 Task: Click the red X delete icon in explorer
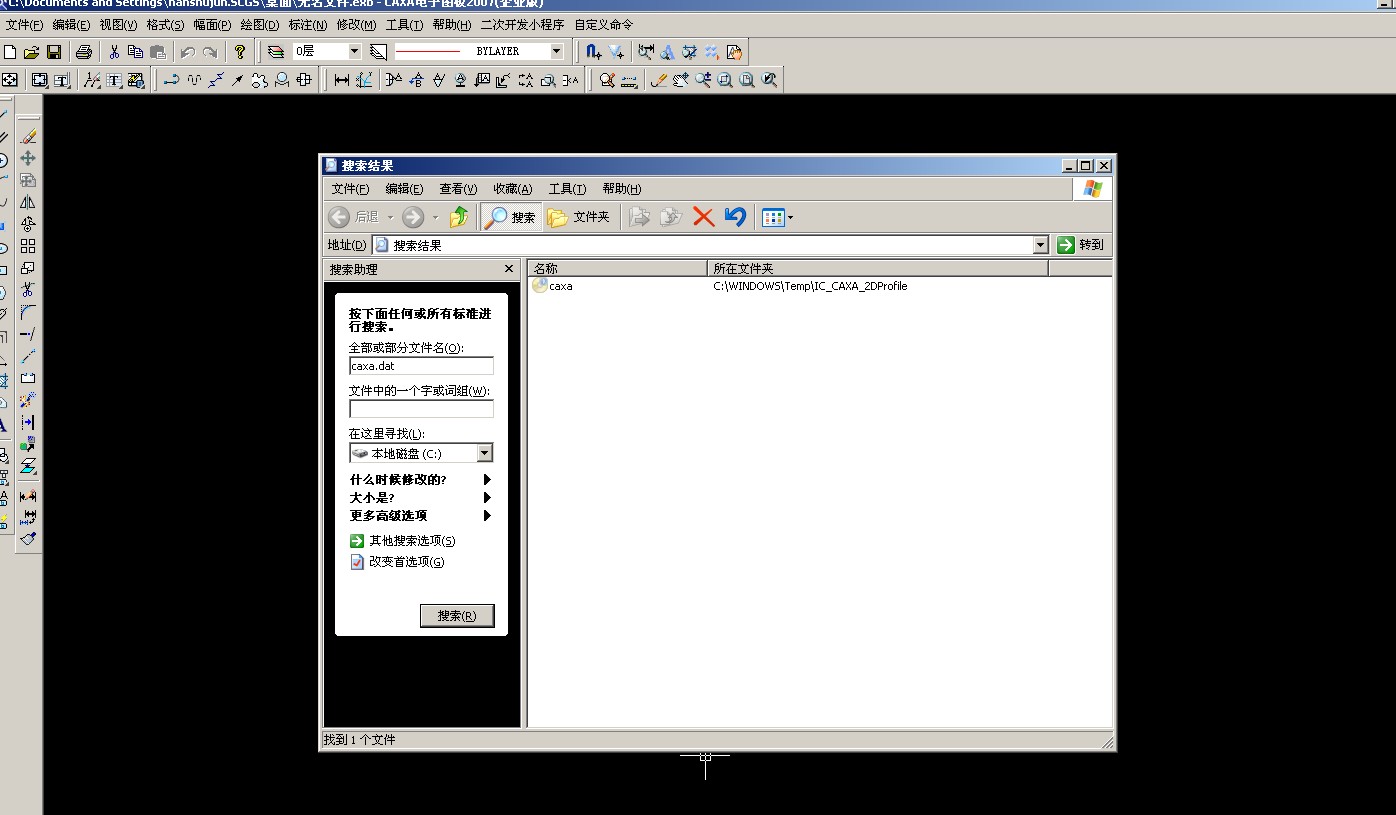coord(704,217)
